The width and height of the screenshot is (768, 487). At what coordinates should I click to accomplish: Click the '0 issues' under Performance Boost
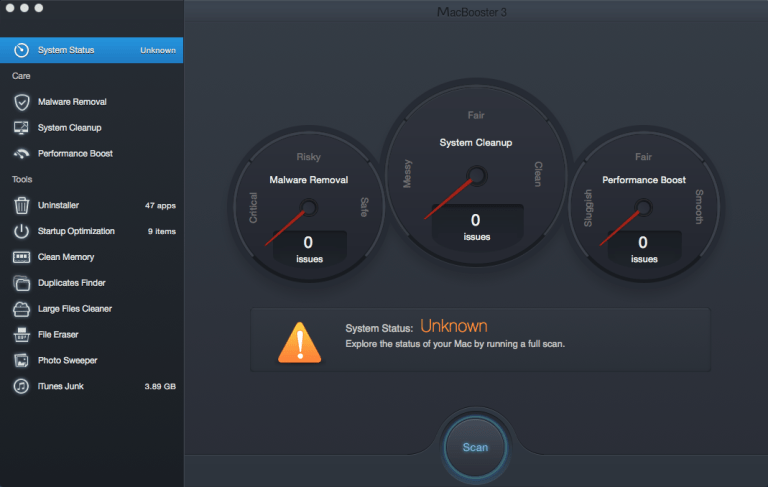coord(644,248)
